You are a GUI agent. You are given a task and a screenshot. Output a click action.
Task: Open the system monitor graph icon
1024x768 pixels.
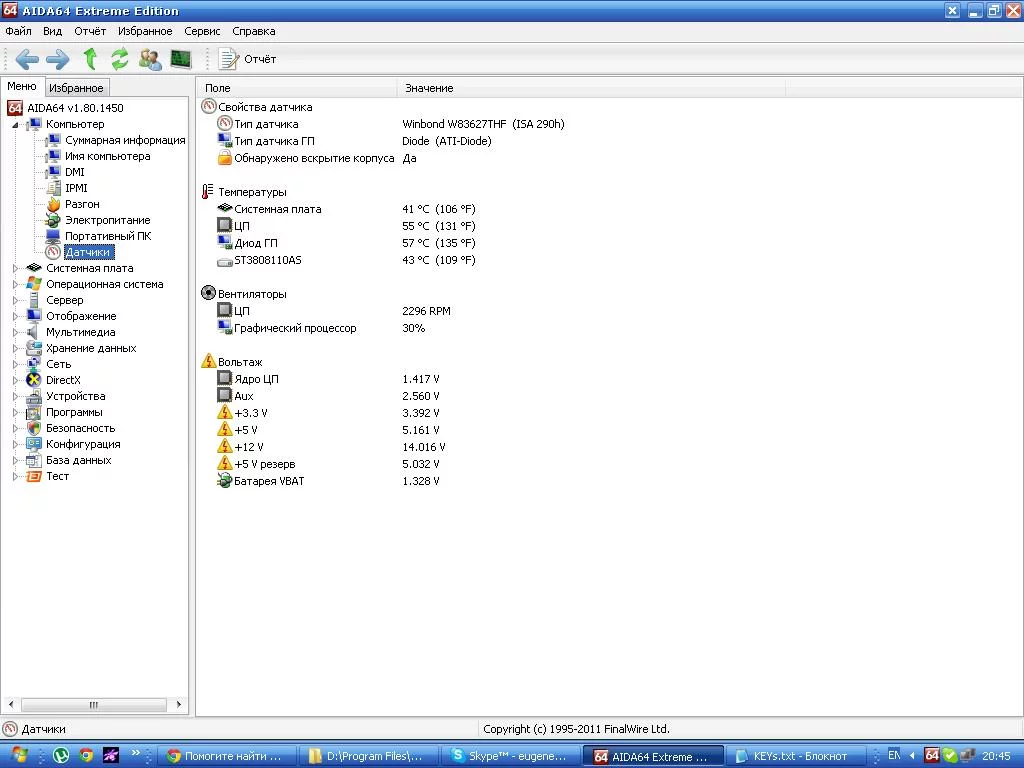[181, 59]
